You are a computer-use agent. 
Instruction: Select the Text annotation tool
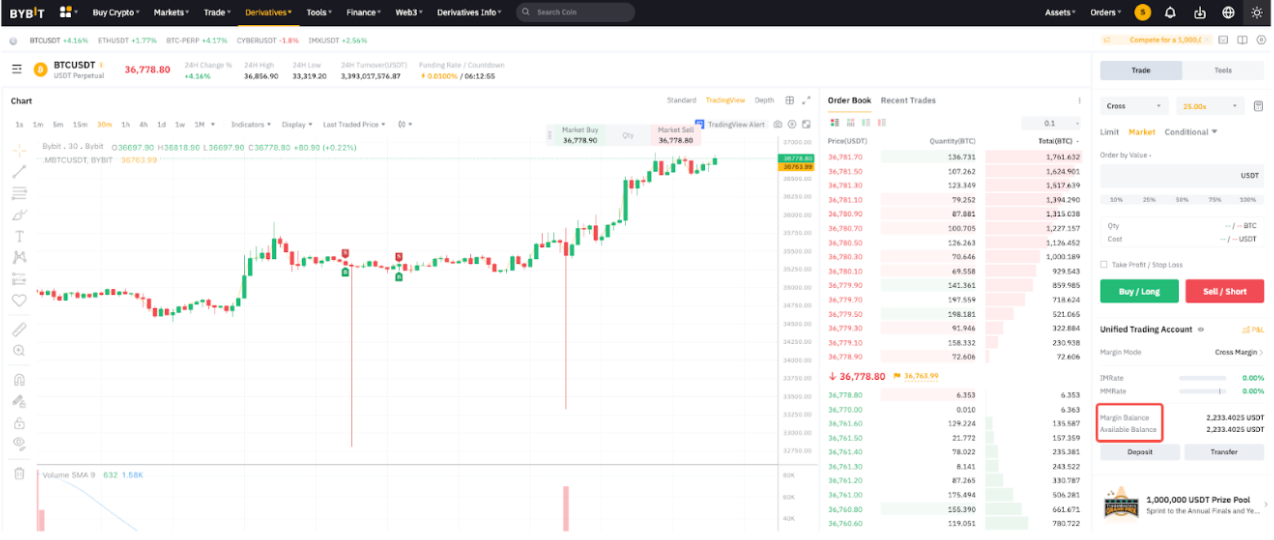(19, 236)
